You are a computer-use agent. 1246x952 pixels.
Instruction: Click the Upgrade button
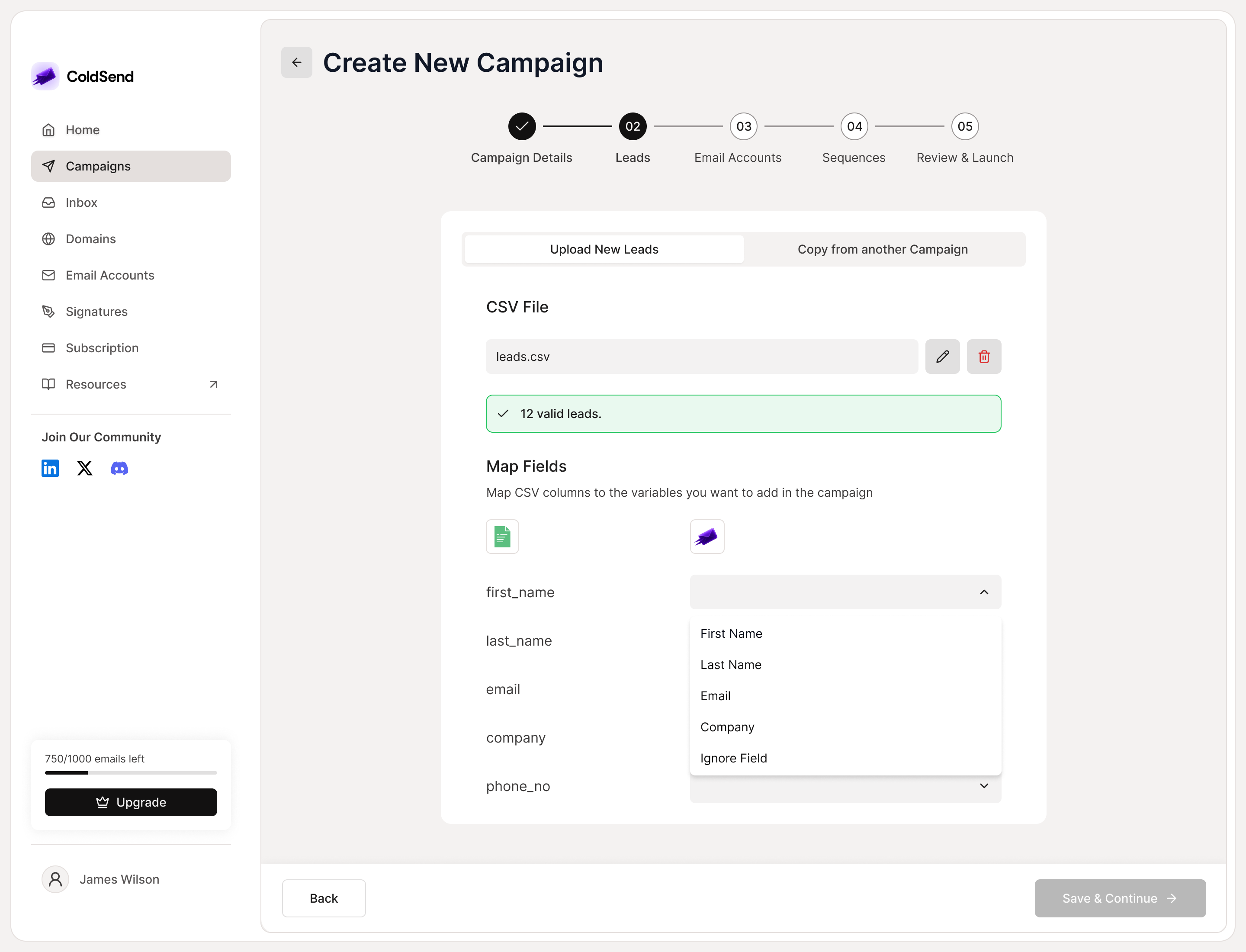point(131,802)
